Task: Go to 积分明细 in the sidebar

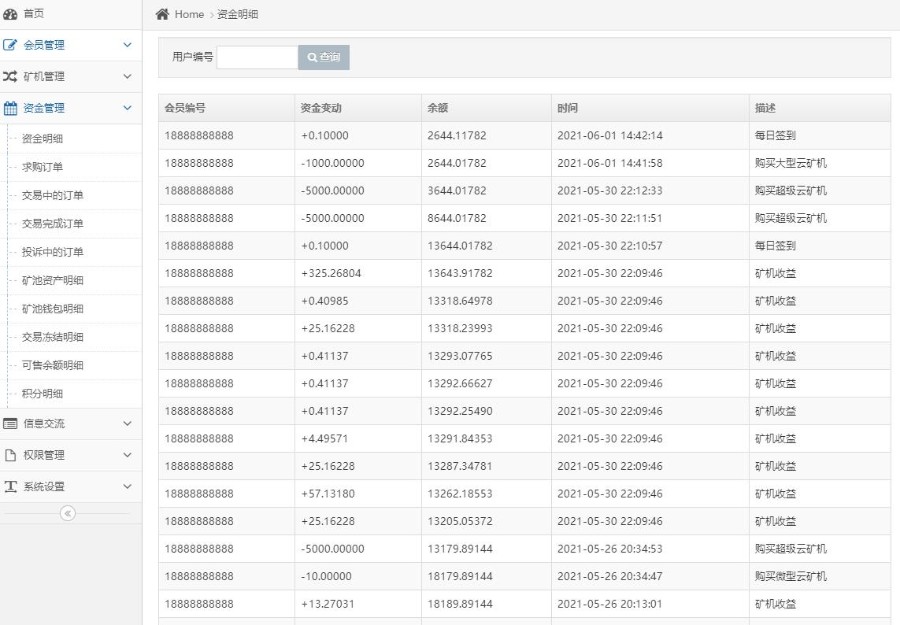Action: click(42, 394)
